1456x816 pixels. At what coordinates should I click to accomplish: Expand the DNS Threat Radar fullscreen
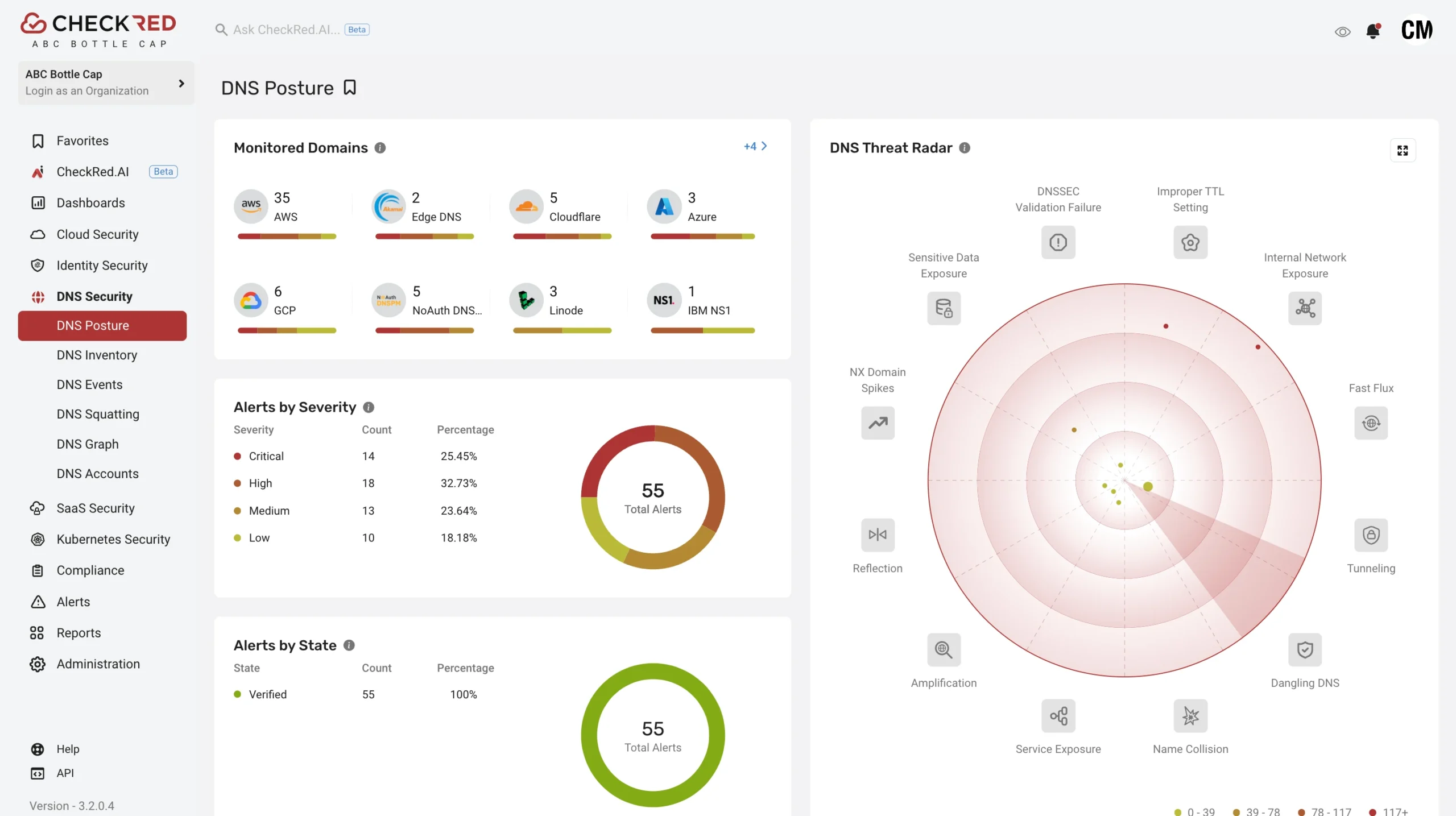click(x=1403, y=150)
